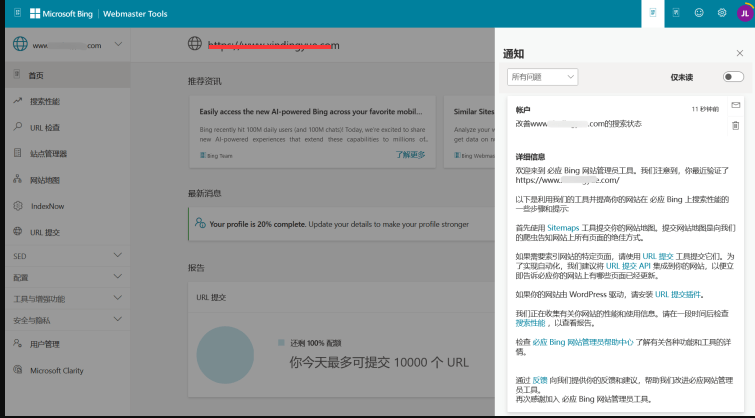Toggle the 仅未读 unread-only switch

click(733, 77)
